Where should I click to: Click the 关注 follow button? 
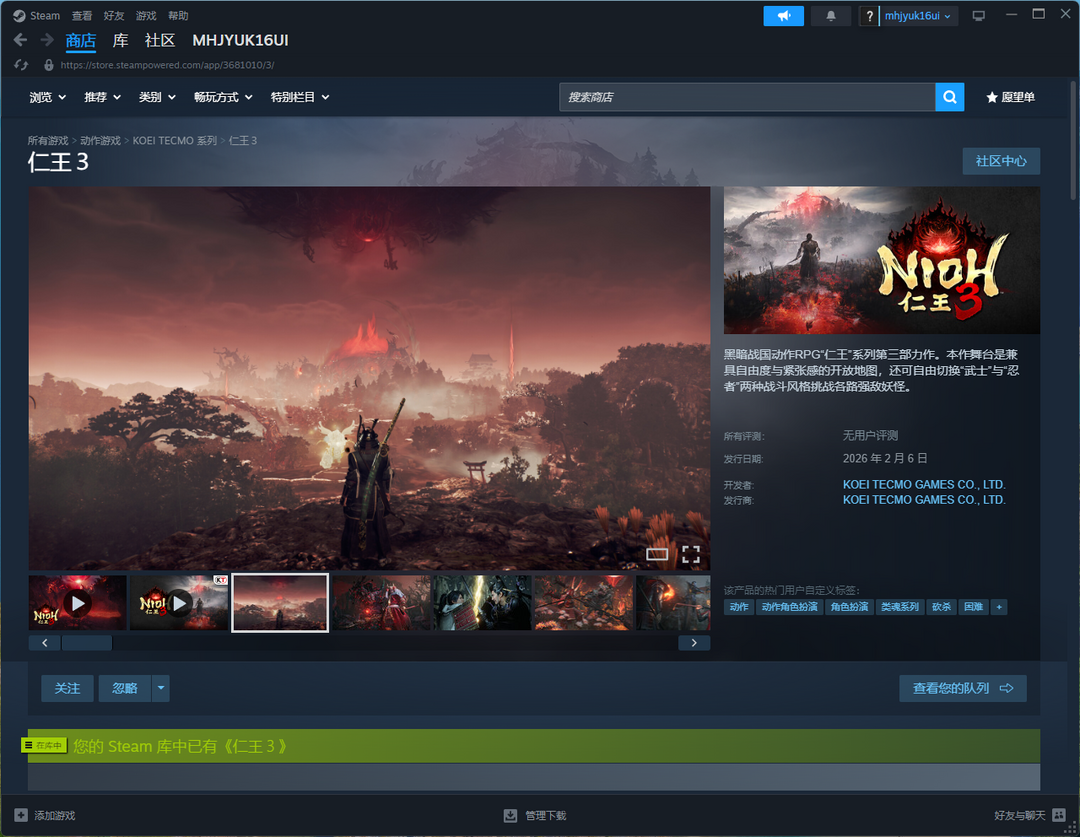click(67, 688)
